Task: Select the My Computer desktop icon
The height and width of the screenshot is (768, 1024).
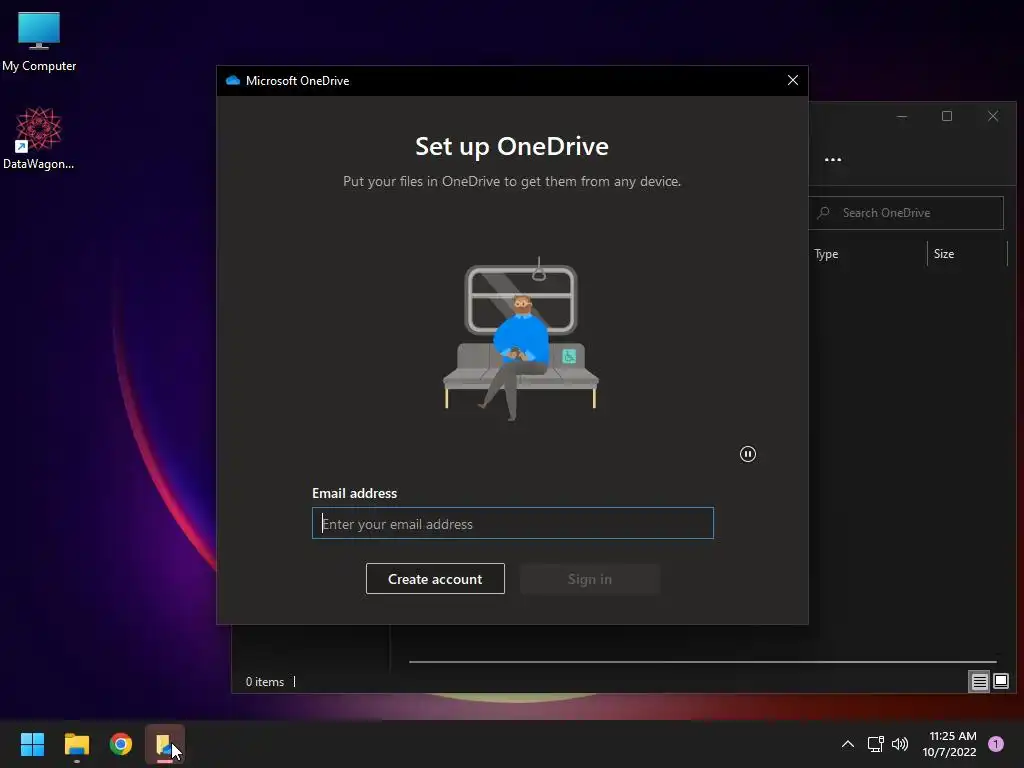Action: click(39, 42)
